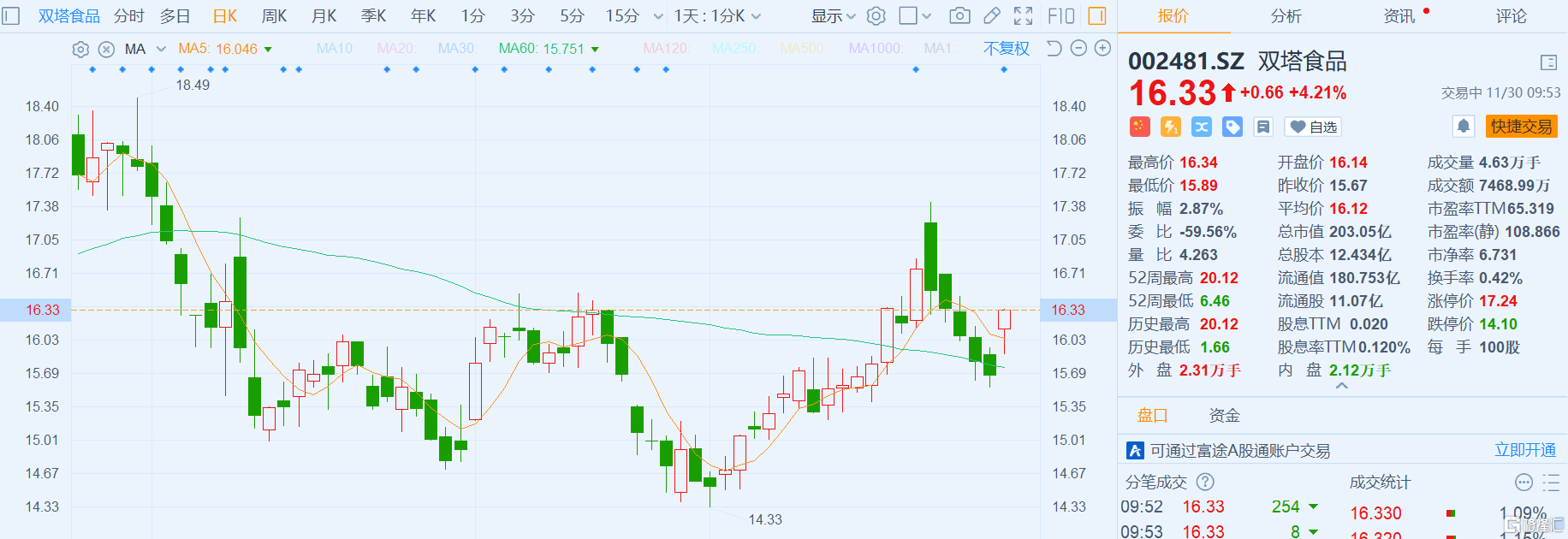Image resolution: width=1568 pixels, height=539 pixels.
Task: Click the first blue event marker dot on chart
Action: click(x=92, y=69)
